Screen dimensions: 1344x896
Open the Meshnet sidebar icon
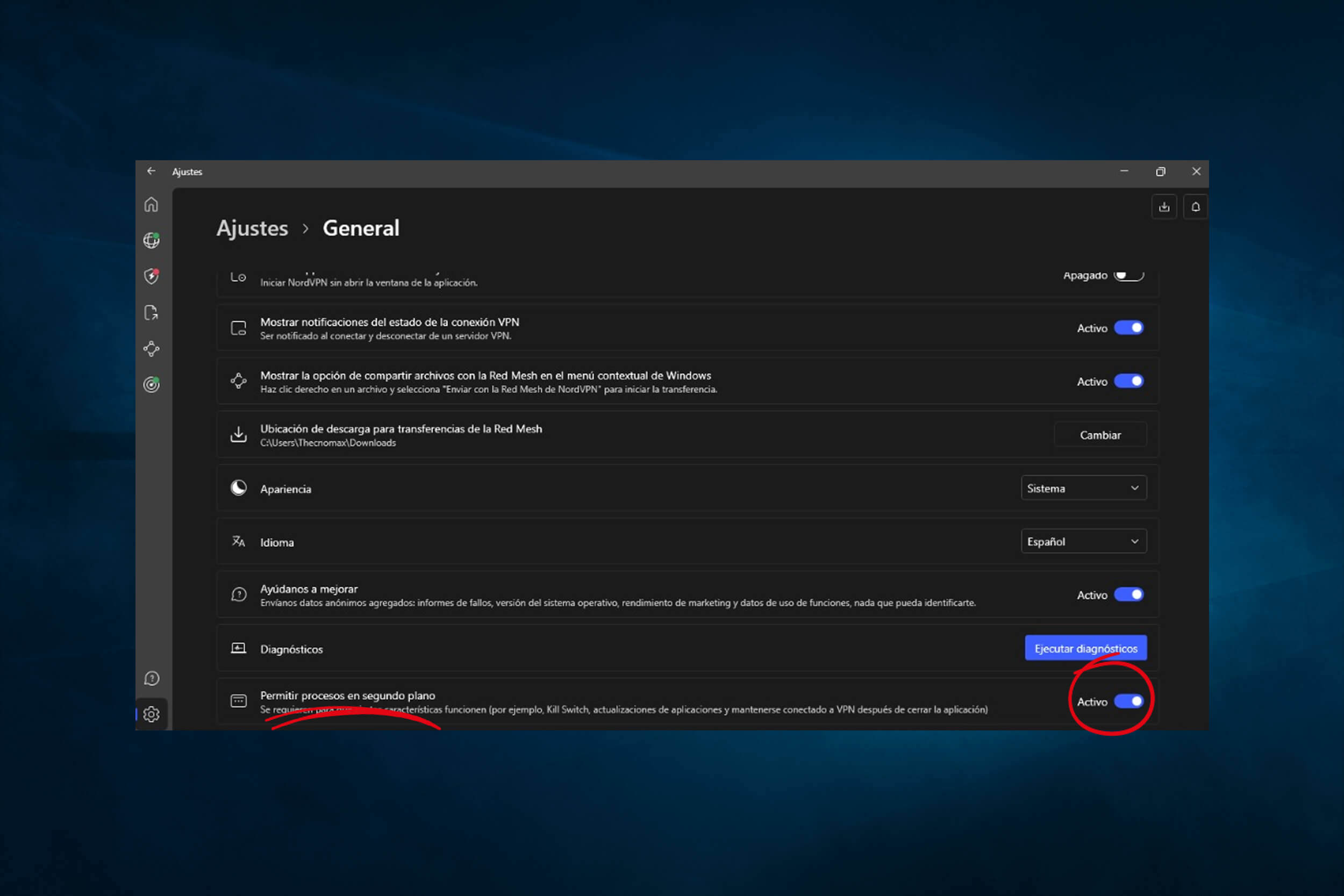coord(152,349)
